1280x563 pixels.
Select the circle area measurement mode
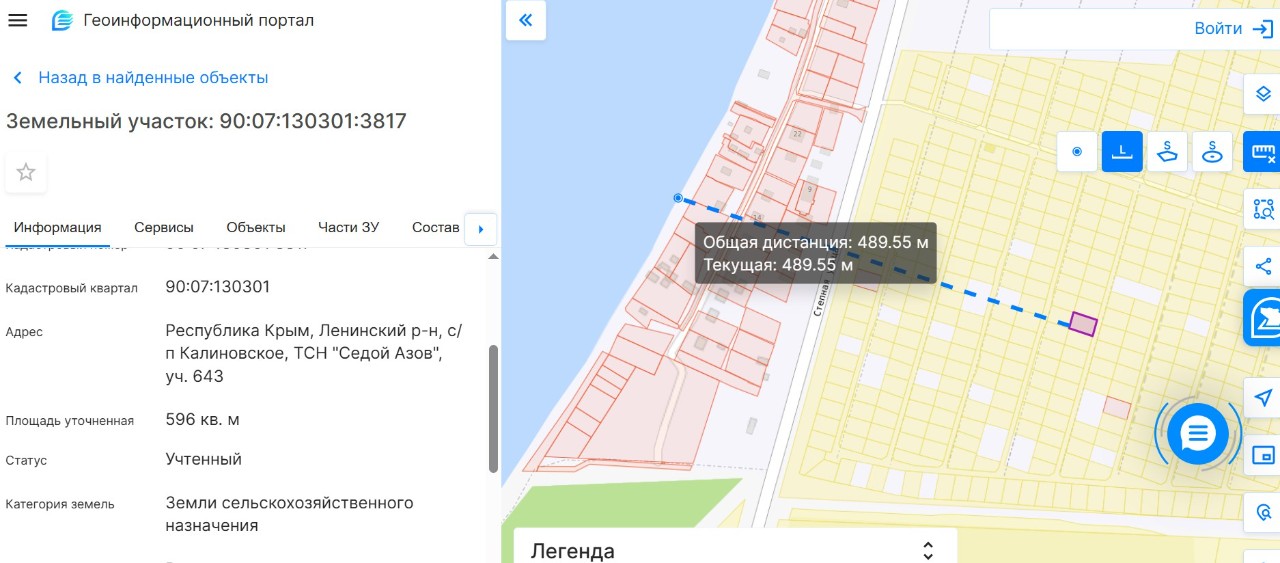pos(1212,152)
